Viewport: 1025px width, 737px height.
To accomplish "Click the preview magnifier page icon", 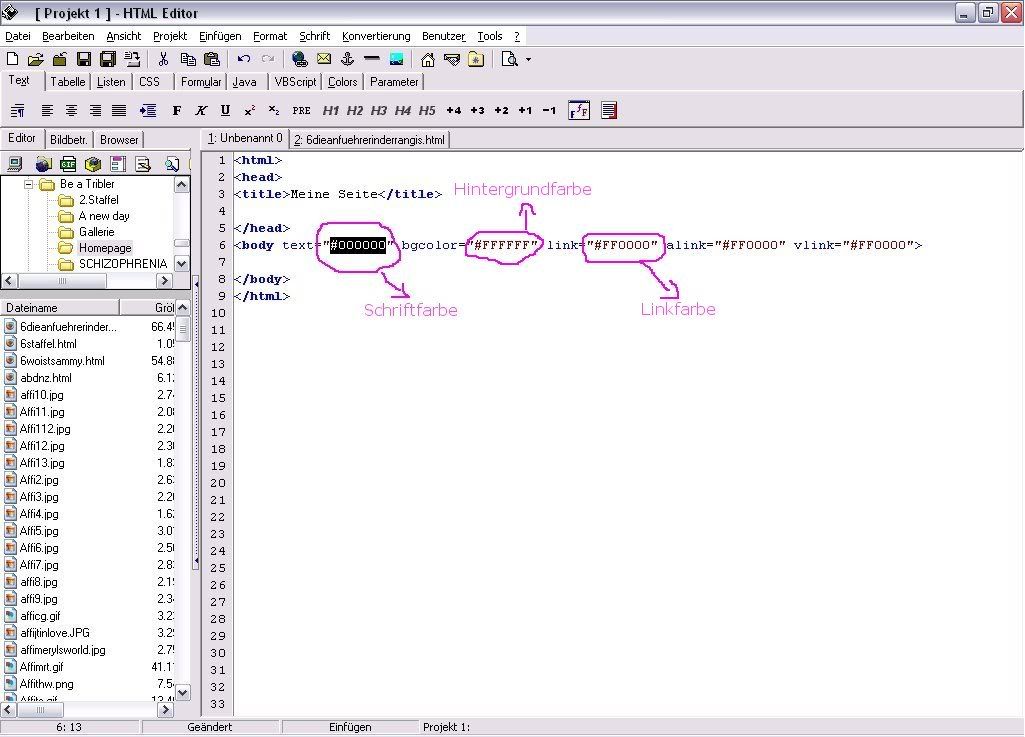I will 509,60.
